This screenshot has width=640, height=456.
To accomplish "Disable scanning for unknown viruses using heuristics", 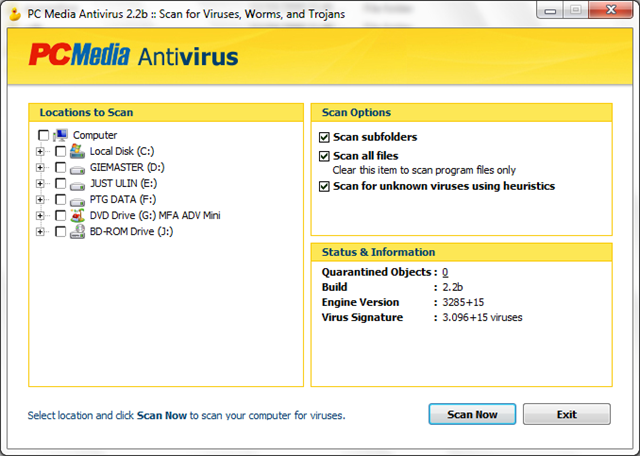I will [x=324, y=186].
